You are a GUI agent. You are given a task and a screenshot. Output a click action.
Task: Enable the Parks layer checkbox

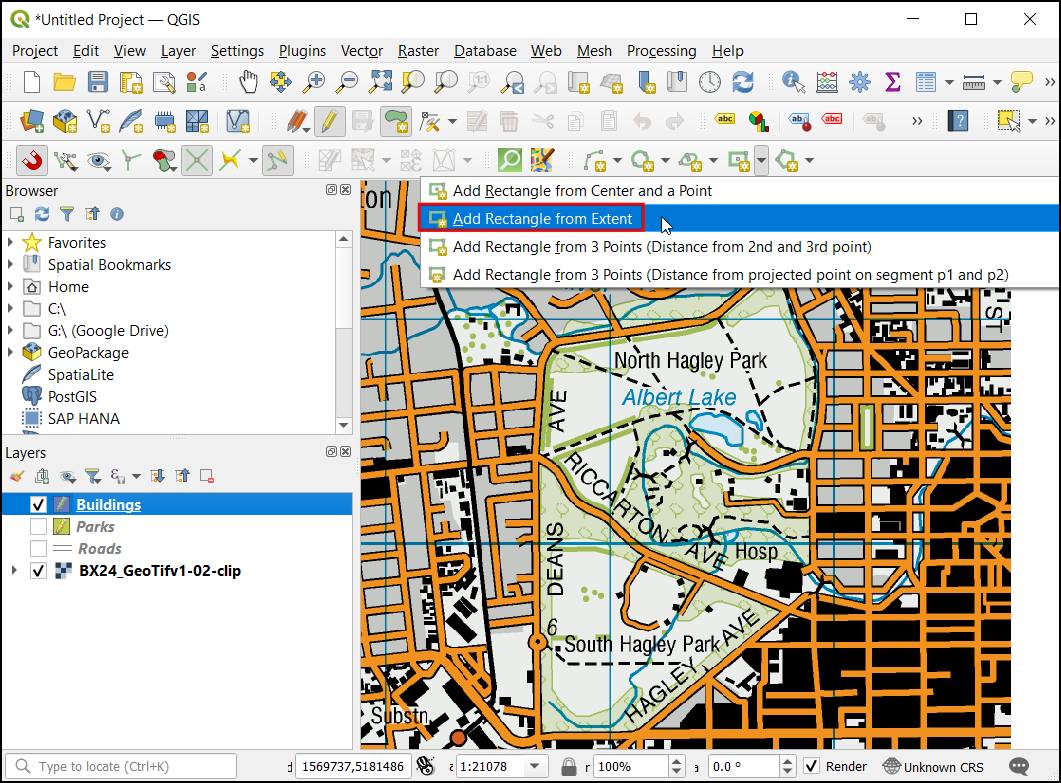39,527
